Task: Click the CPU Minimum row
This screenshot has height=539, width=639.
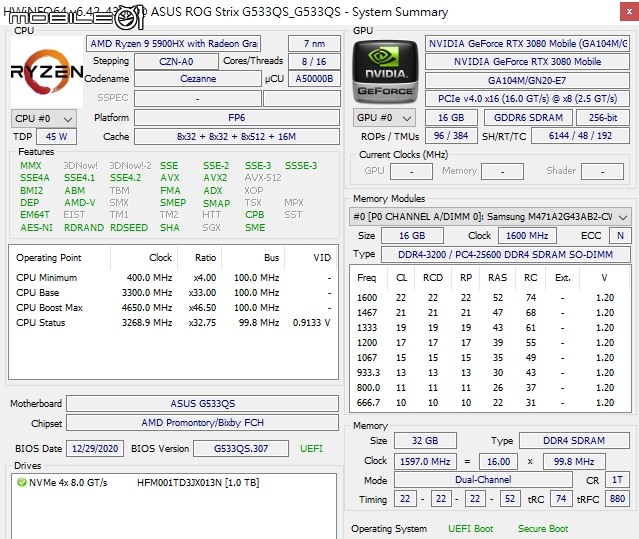Action: [173, 277]
